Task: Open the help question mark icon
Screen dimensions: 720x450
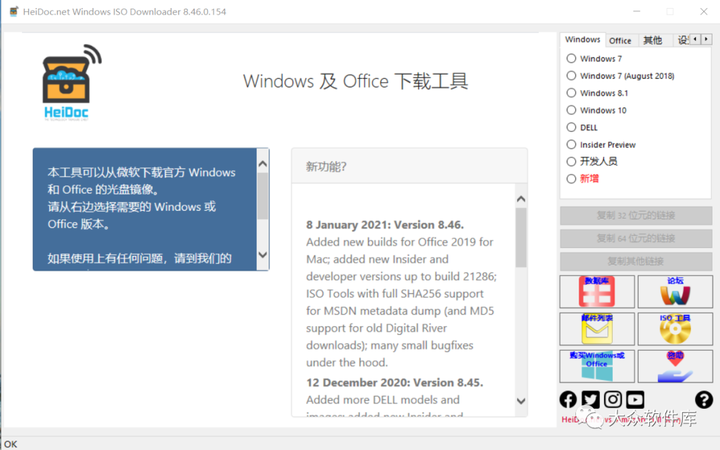Action: pos(703,399)
